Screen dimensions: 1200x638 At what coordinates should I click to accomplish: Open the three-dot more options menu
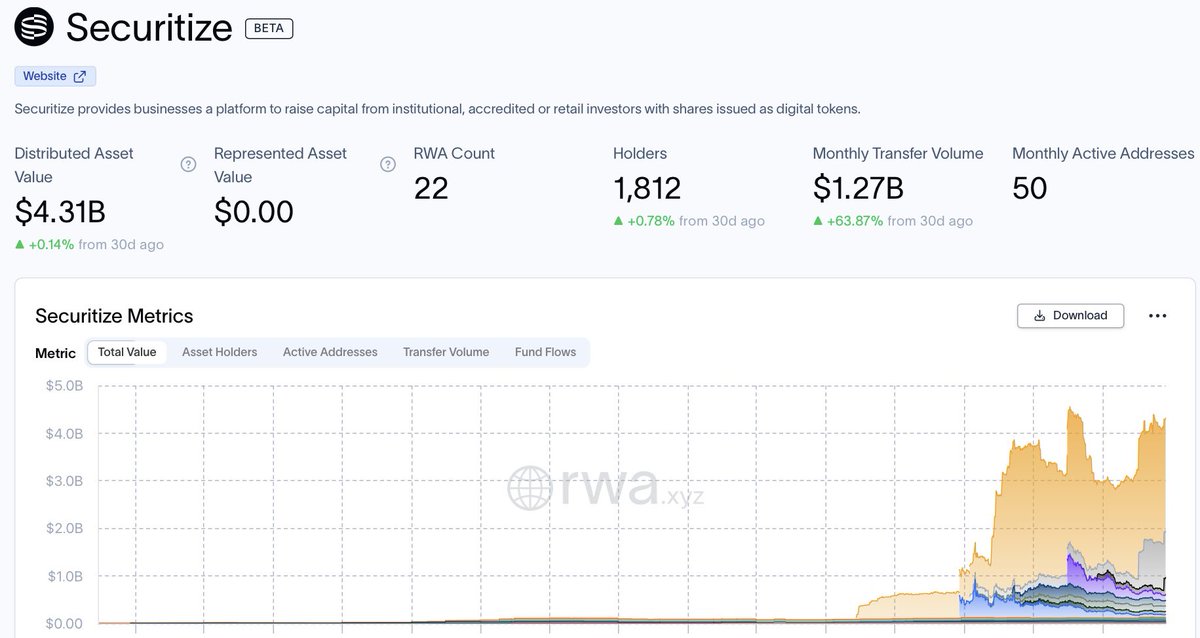[x=1158, y=315]
